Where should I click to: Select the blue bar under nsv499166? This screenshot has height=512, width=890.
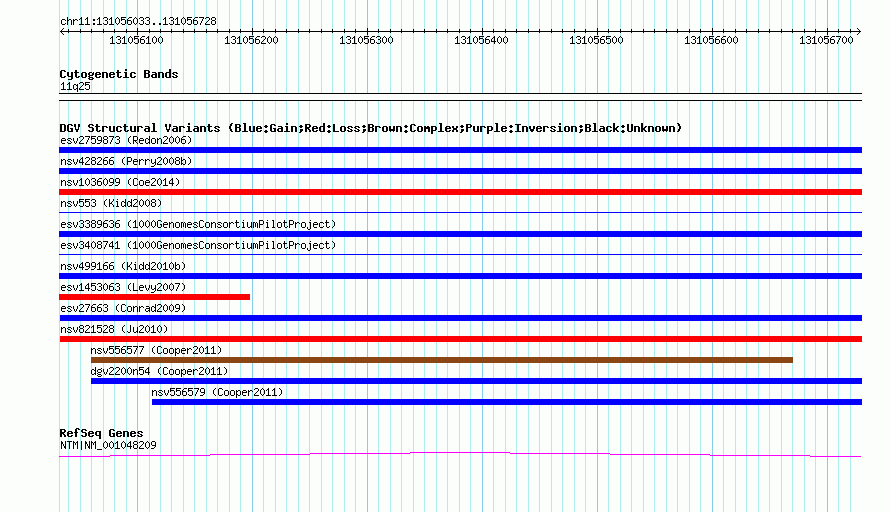coord(460,276)
